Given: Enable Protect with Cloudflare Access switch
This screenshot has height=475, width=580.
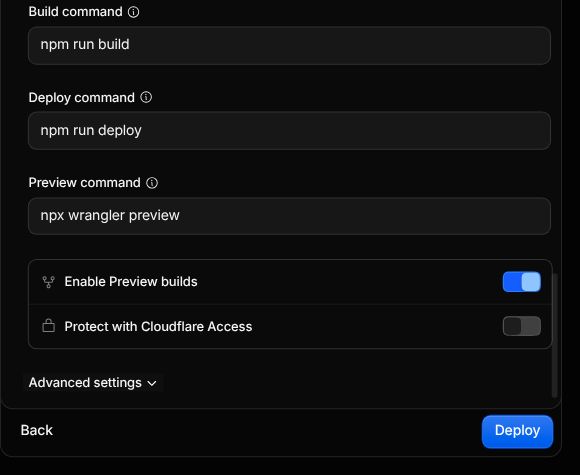Looking at the screenshot, I should pos(522,326).
